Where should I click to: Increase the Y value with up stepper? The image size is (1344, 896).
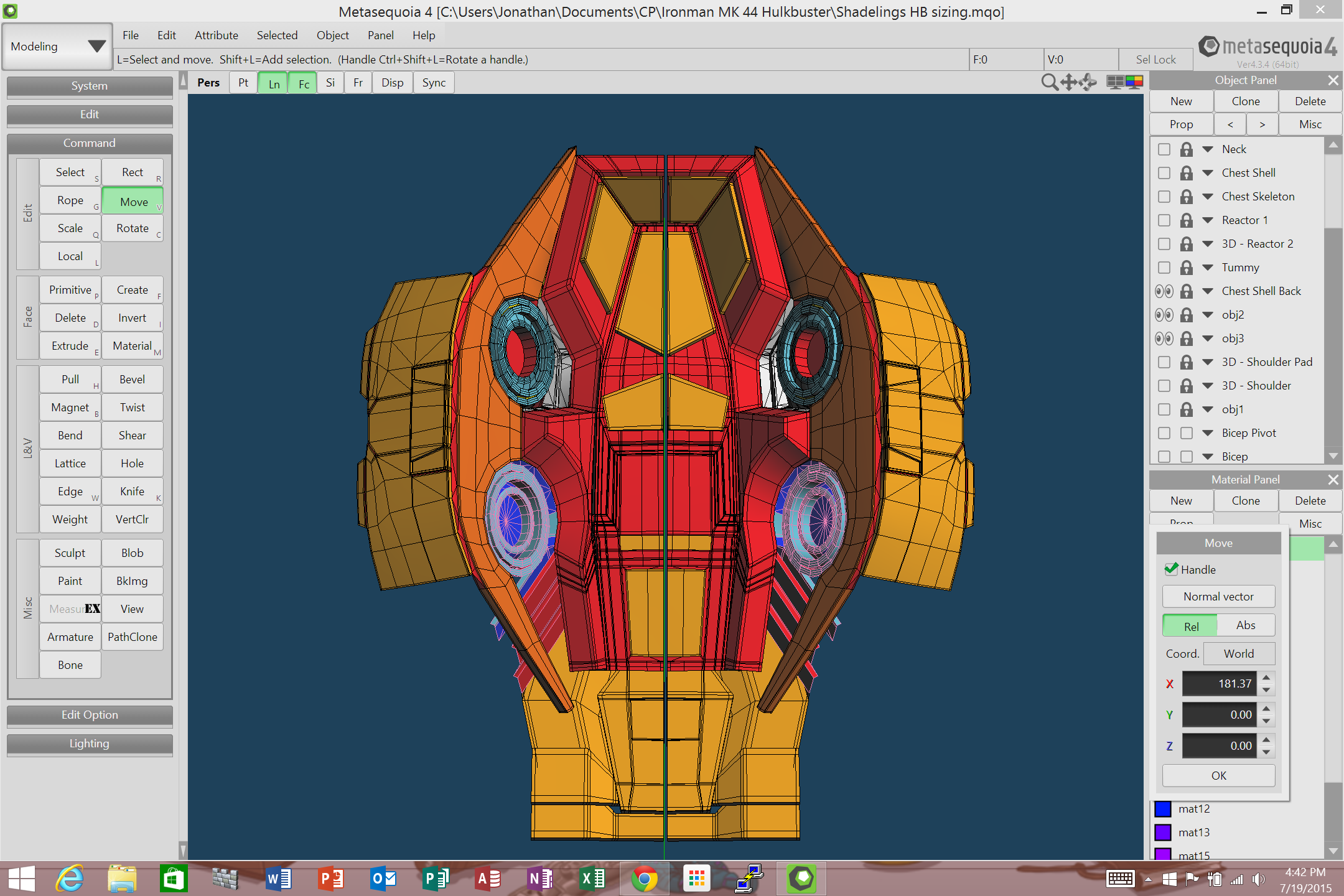pyautogui.click(x=1266, y=708)
